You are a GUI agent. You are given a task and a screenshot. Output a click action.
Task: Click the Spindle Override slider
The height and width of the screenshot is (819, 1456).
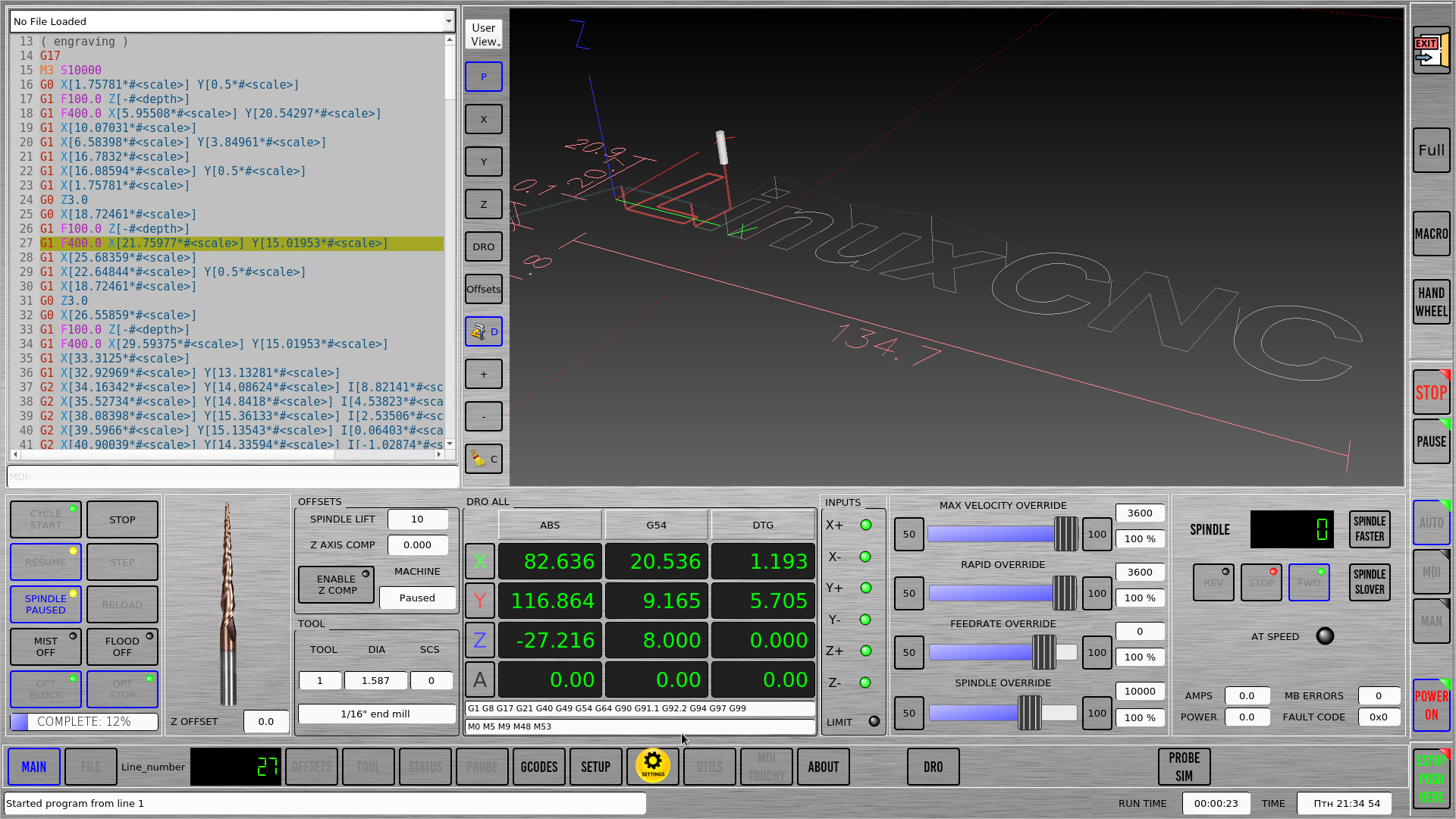point(1003,713)
